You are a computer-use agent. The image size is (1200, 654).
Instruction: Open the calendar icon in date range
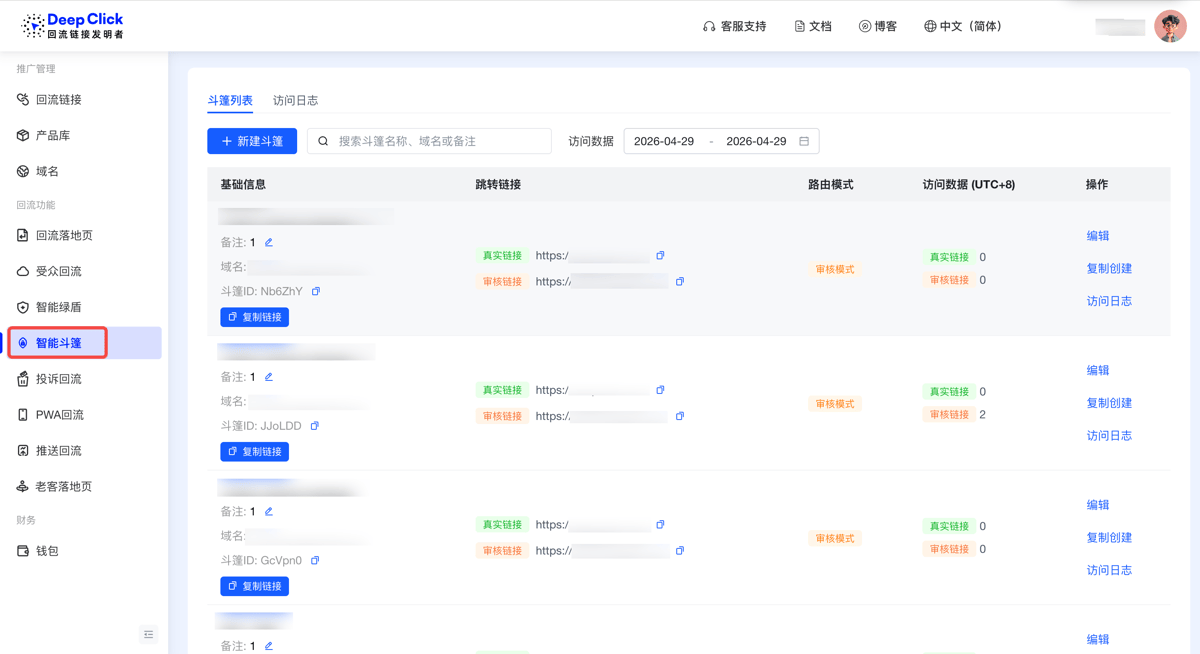804,141
